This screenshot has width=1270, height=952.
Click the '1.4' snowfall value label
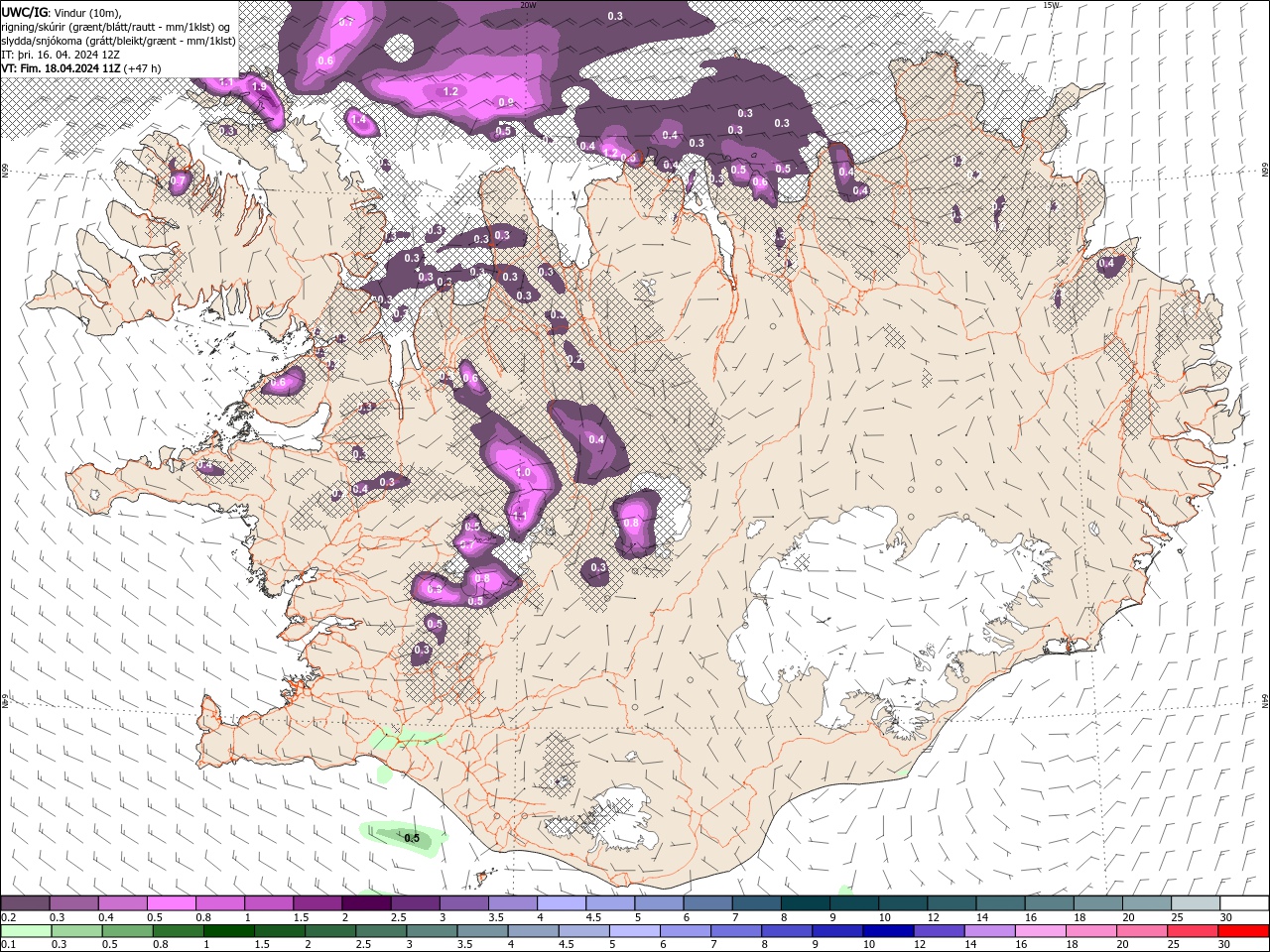click(358, 120)
